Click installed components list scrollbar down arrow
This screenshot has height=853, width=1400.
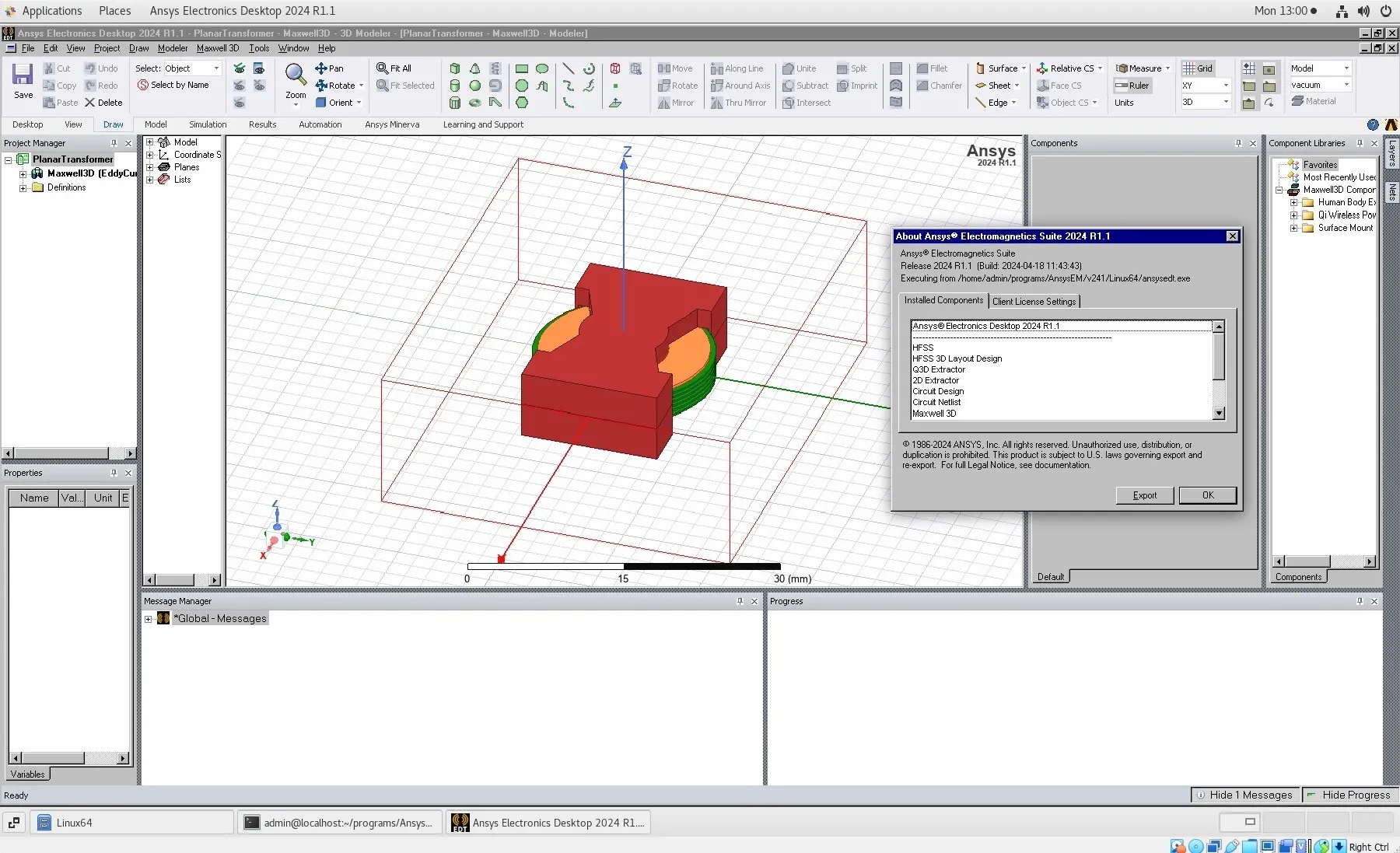pyautogui.click(x=1219, y=414)
